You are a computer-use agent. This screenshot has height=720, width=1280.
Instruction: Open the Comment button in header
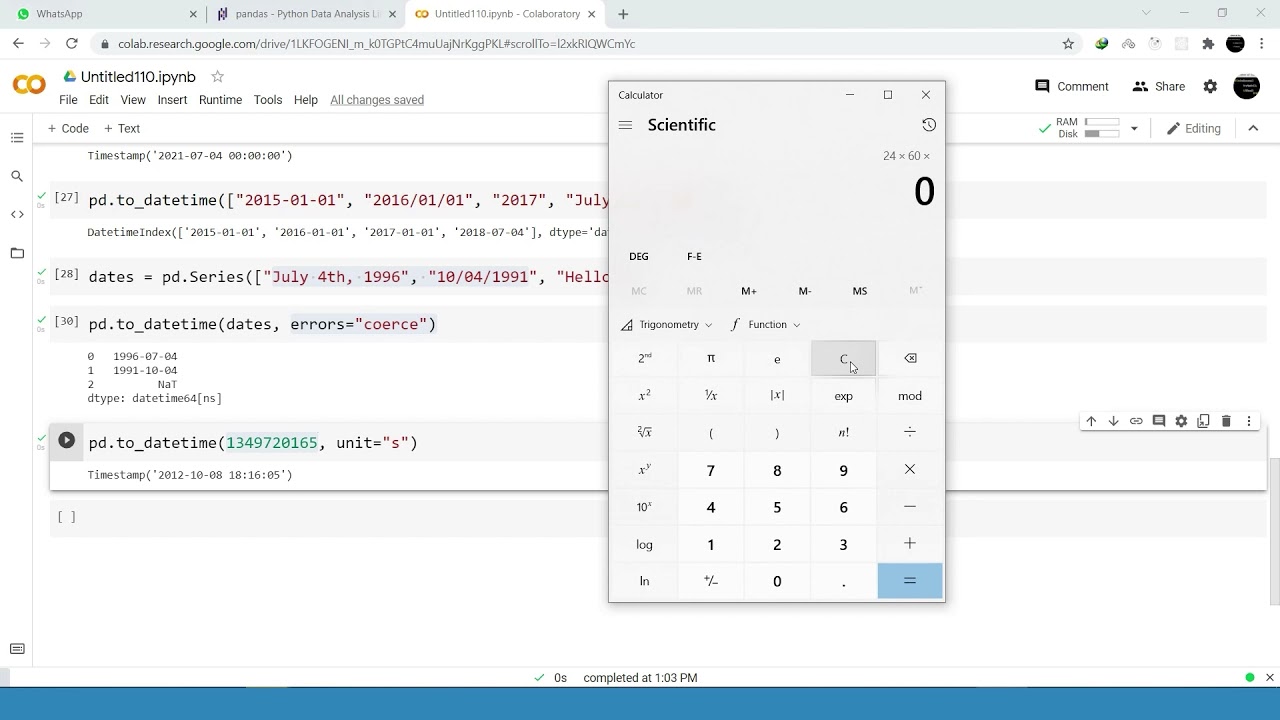click(x=1072, y=87)
